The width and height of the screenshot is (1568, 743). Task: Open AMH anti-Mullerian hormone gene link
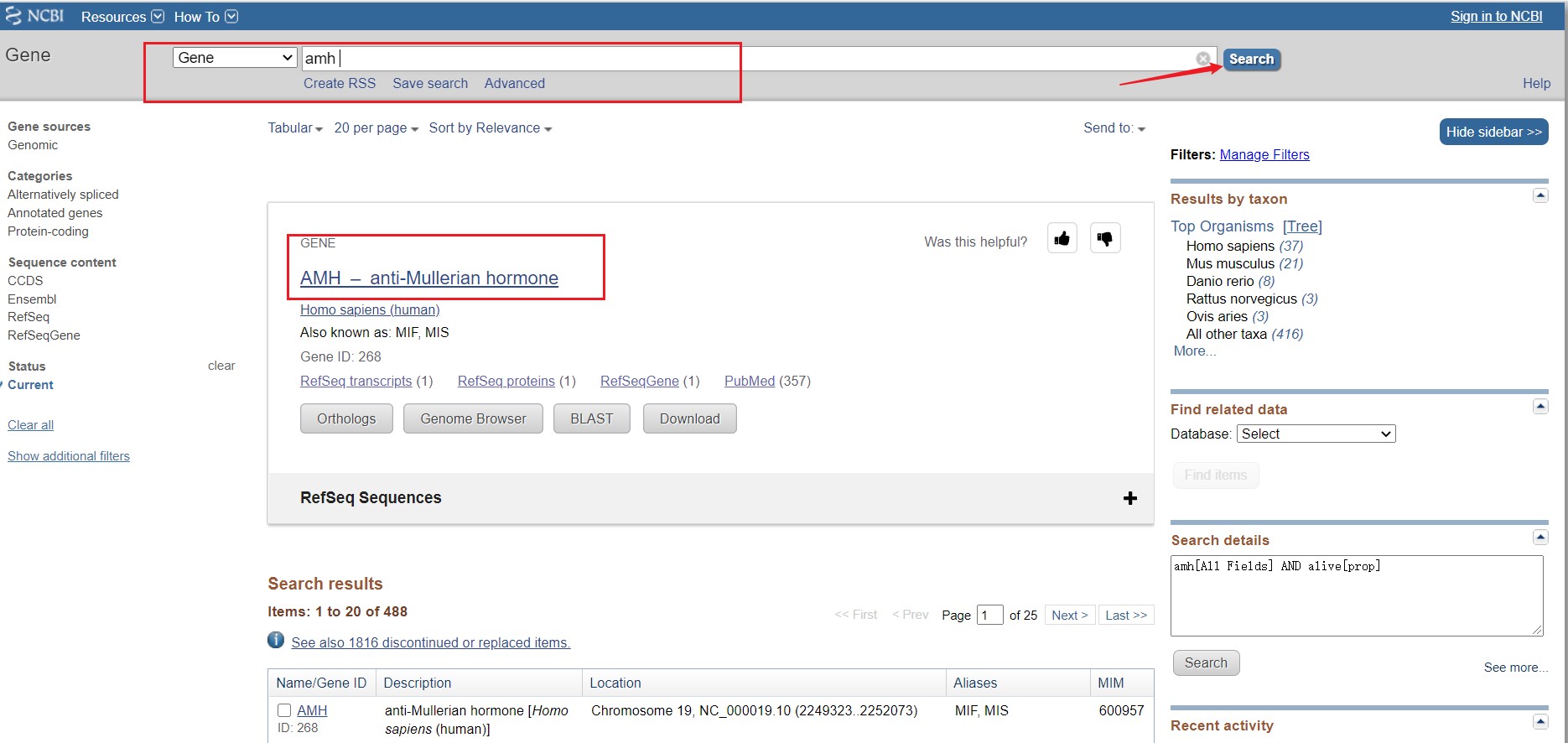pos(429,278)
